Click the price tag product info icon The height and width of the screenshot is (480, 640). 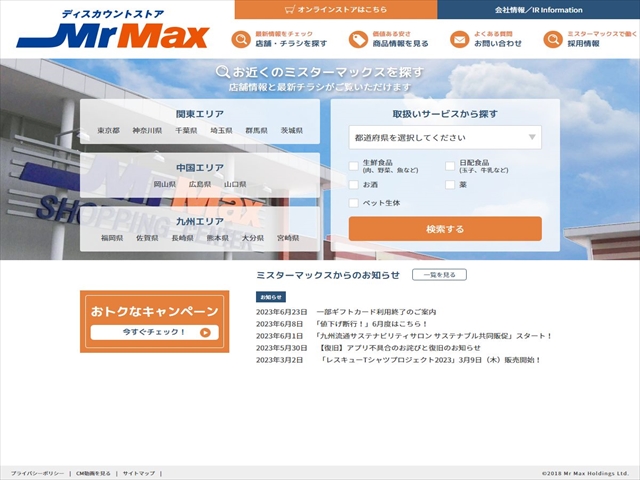click(358, 40)
